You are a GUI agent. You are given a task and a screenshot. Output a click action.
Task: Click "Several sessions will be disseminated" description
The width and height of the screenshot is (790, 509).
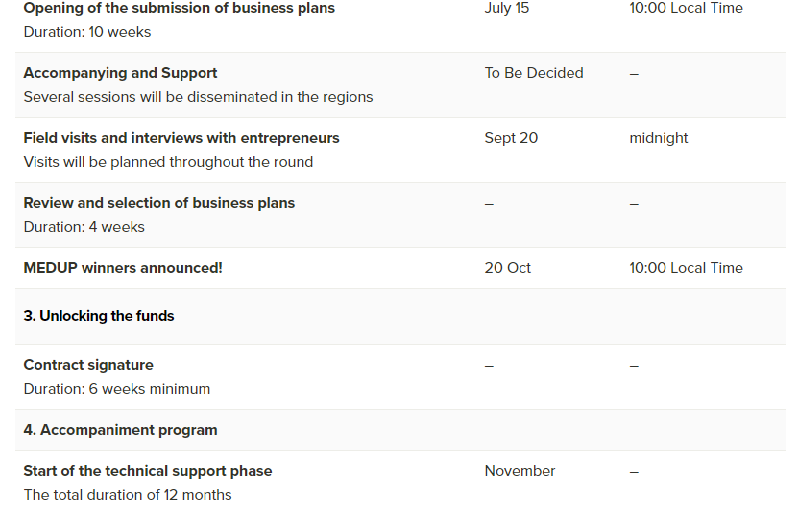[x=198, y=97]
